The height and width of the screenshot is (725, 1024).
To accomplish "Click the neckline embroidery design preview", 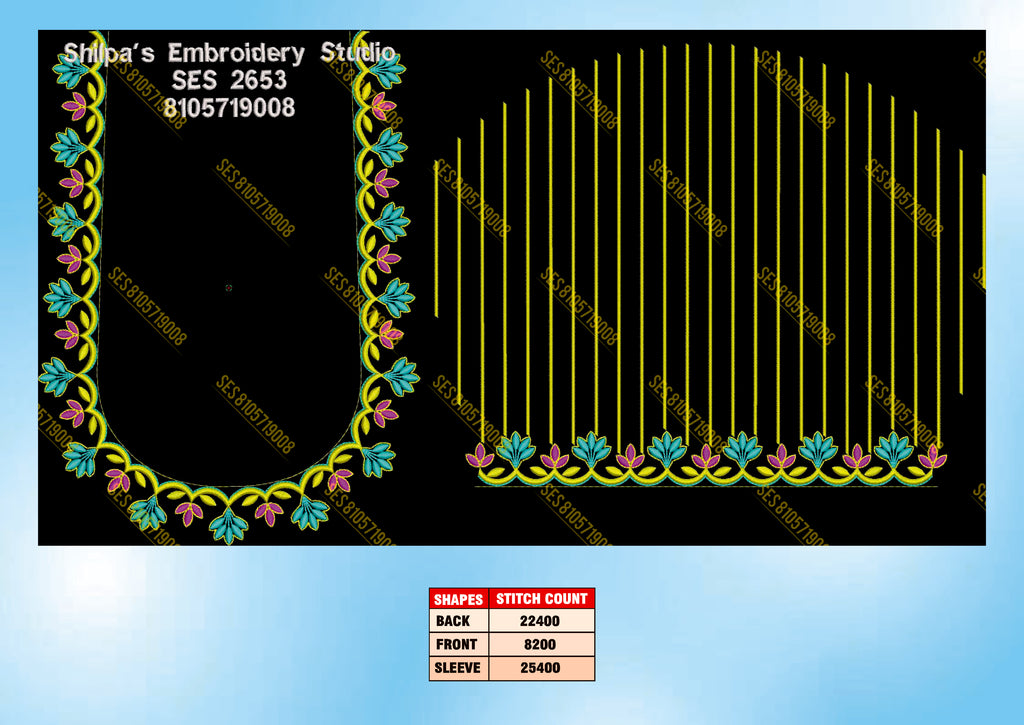I will pyautogui.click(x=229, y=287).
